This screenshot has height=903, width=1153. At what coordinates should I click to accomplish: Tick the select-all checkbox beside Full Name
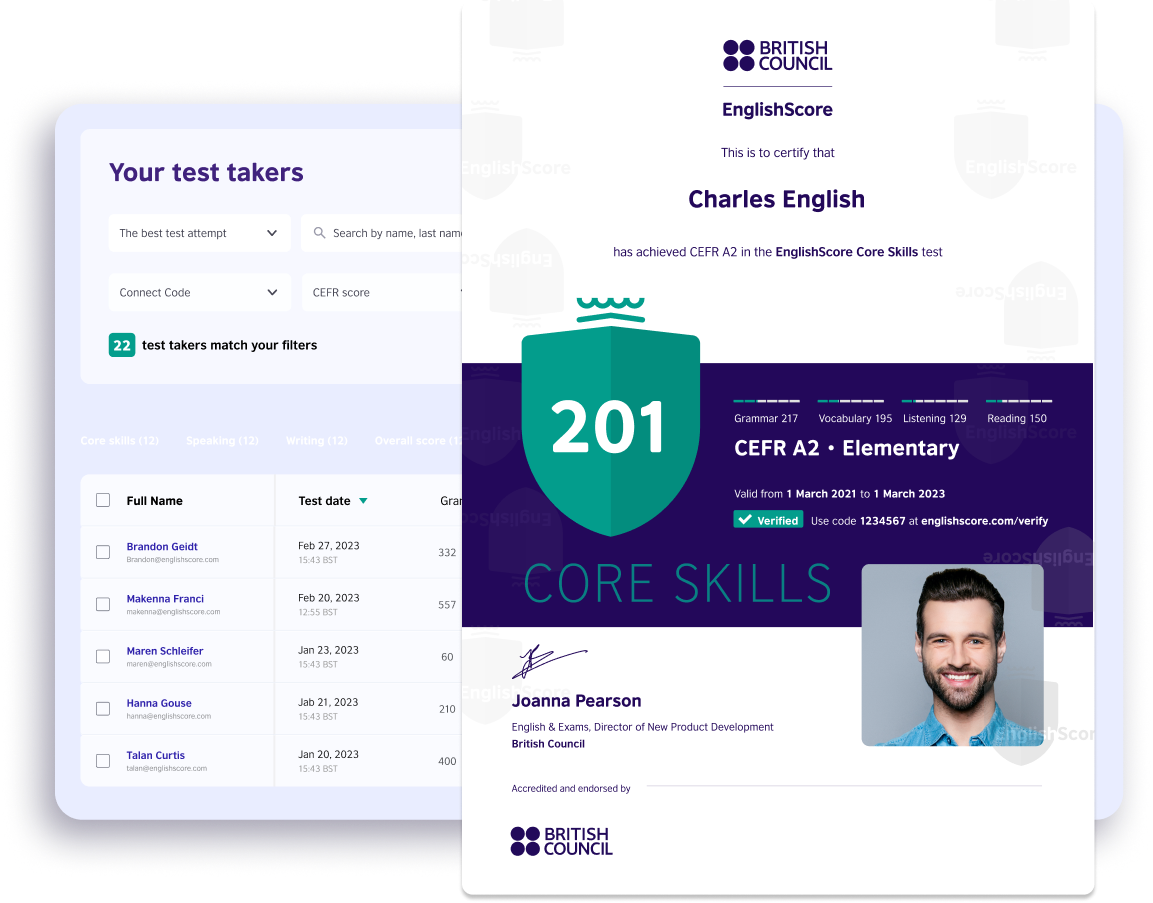[103, 500]
